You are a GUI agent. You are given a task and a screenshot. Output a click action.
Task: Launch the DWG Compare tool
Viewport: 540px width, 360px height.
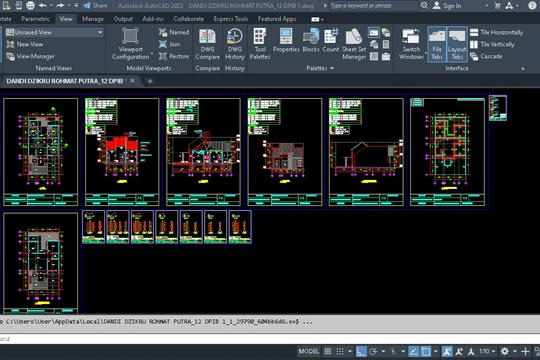pos(207,44)
